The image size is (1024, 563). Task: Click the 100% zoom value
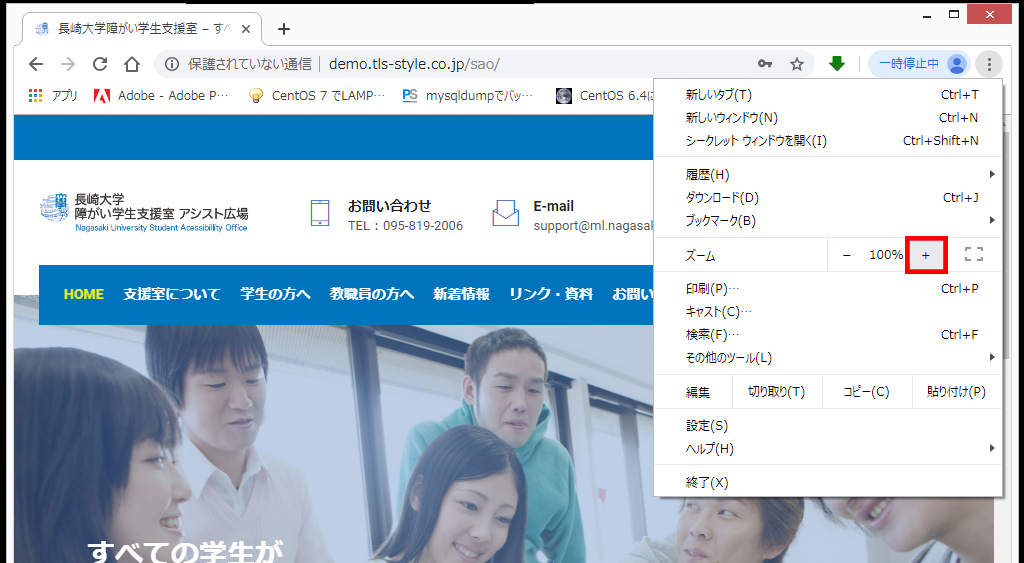click(886, 255)
